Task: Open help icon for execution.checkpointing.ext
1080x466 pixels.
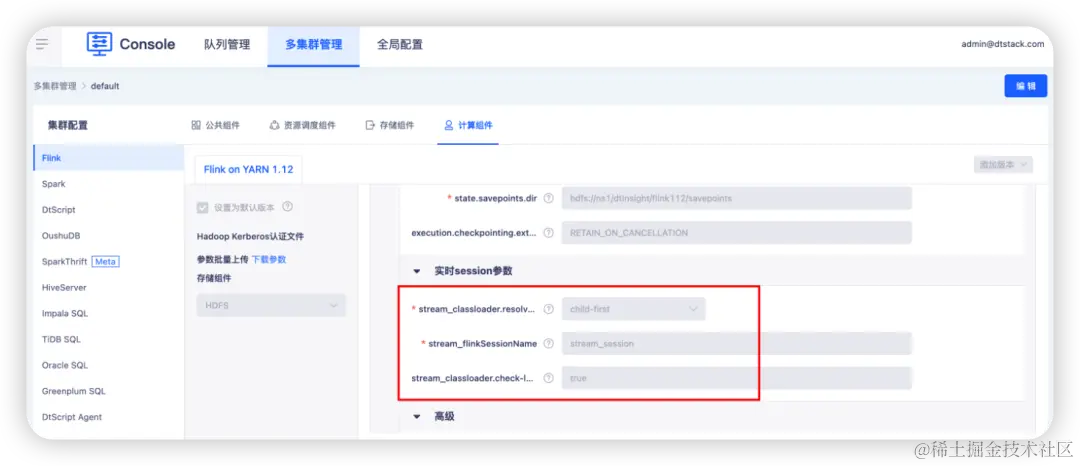Action: [x=548, y=233]
